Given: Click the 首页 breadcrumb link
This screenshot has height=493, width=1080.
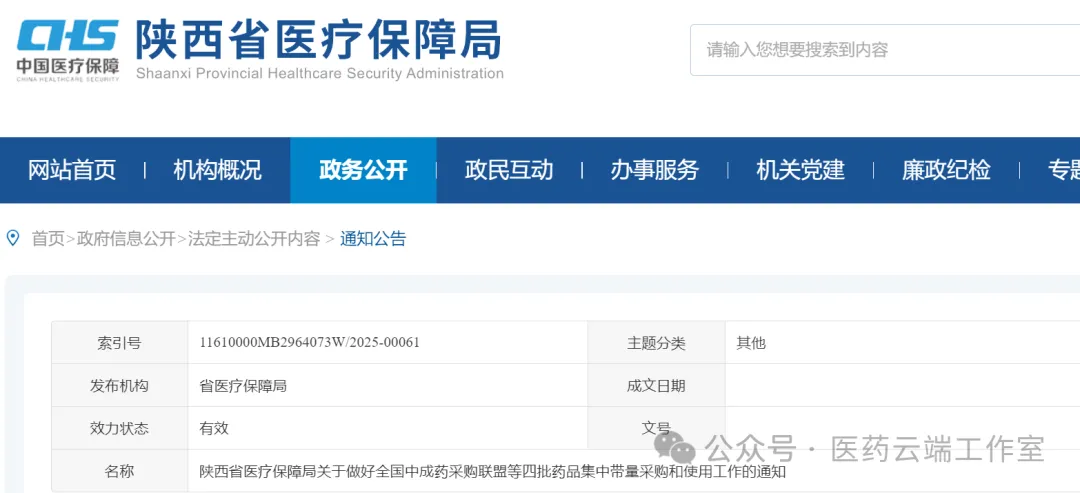Looking at the screenshot, I should (x=48, y=239).
